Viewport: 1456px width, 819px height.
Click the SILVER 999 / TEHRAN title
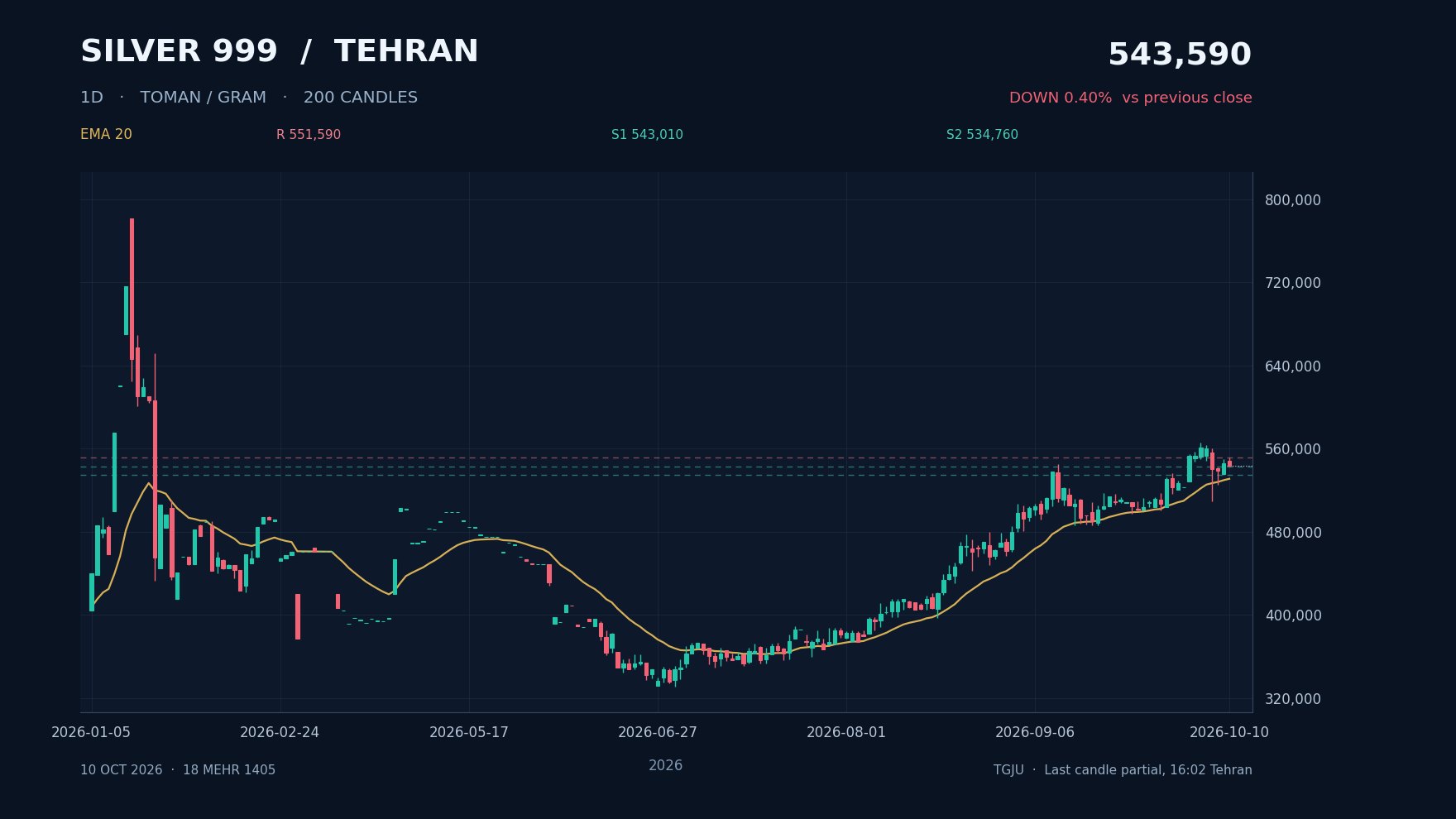tap(279, 51)
